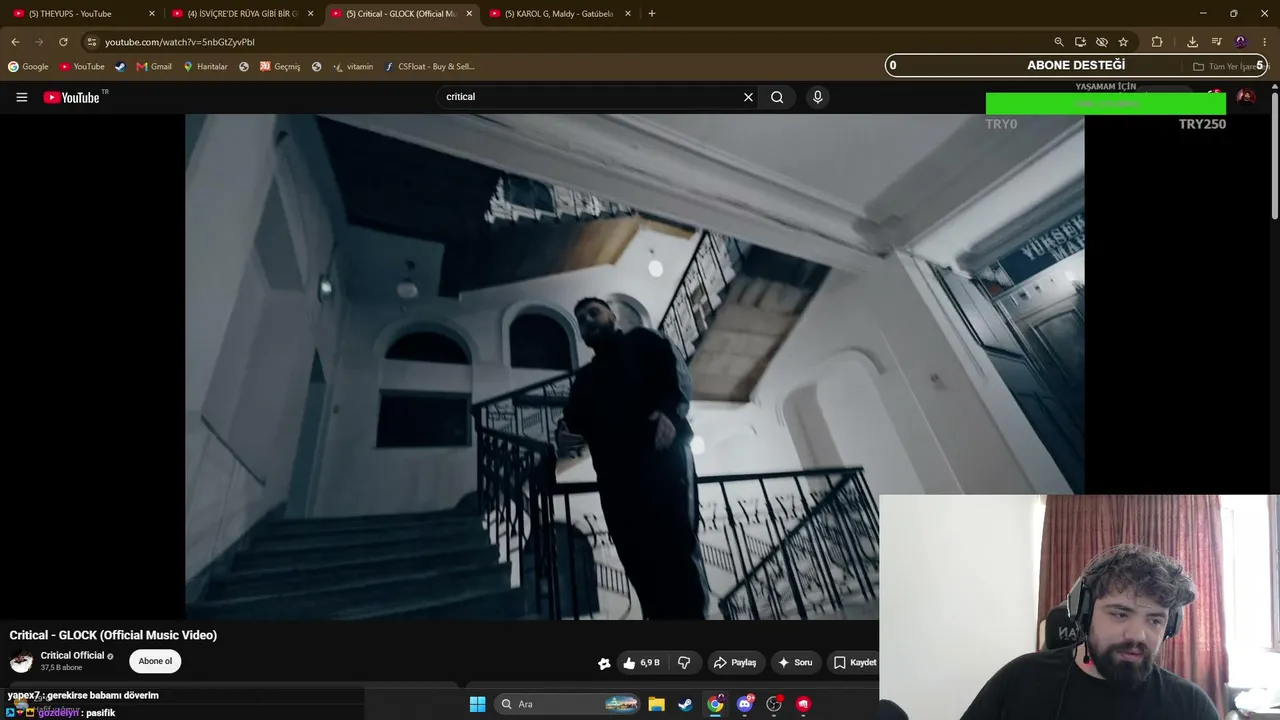Switch to the KAROL G, Maldy tab
Image resolution: width=1280 pixels, height=720 pixels.
click(x=561, y=14)
